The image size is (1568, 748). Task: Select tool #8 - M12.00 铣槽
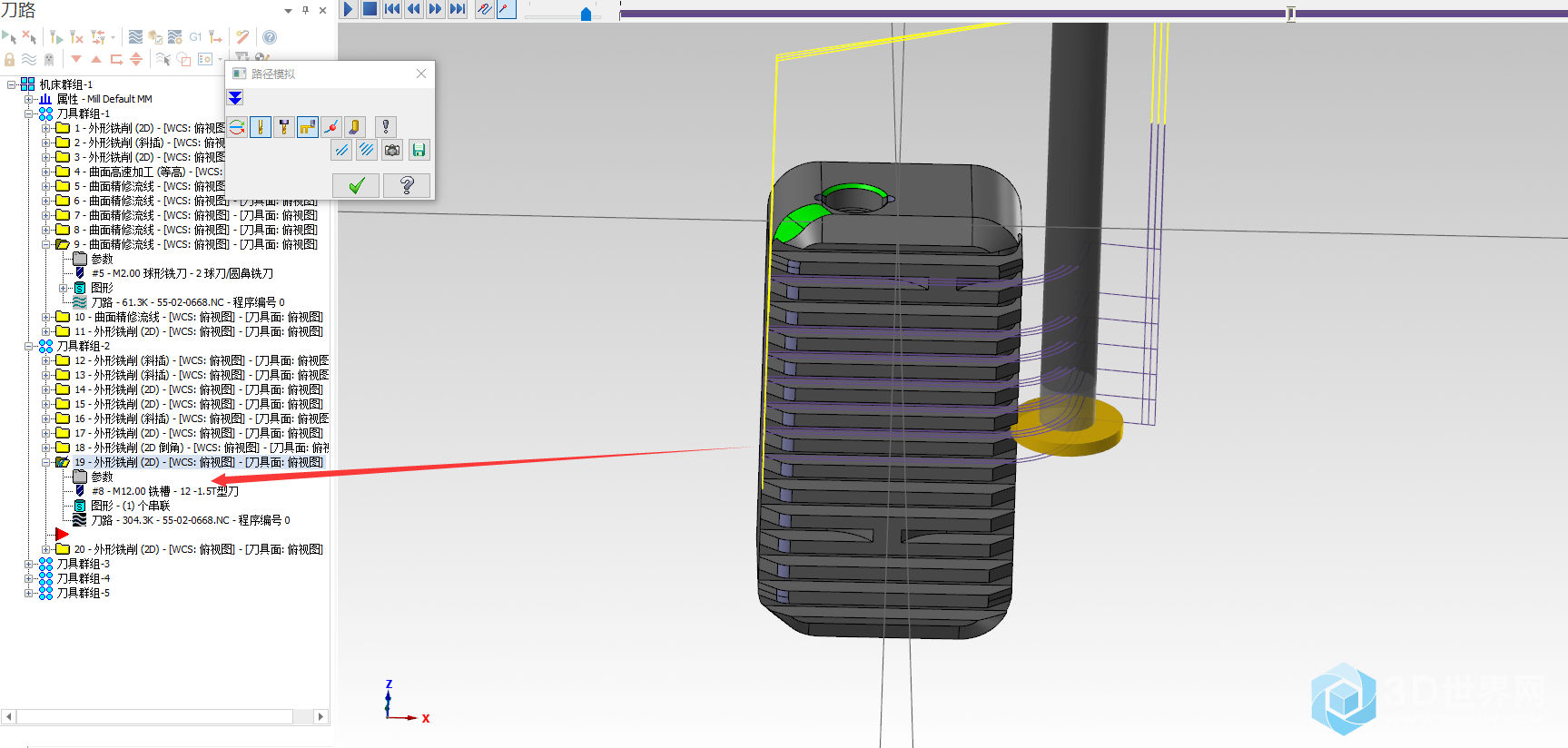(x=165, y=491)
